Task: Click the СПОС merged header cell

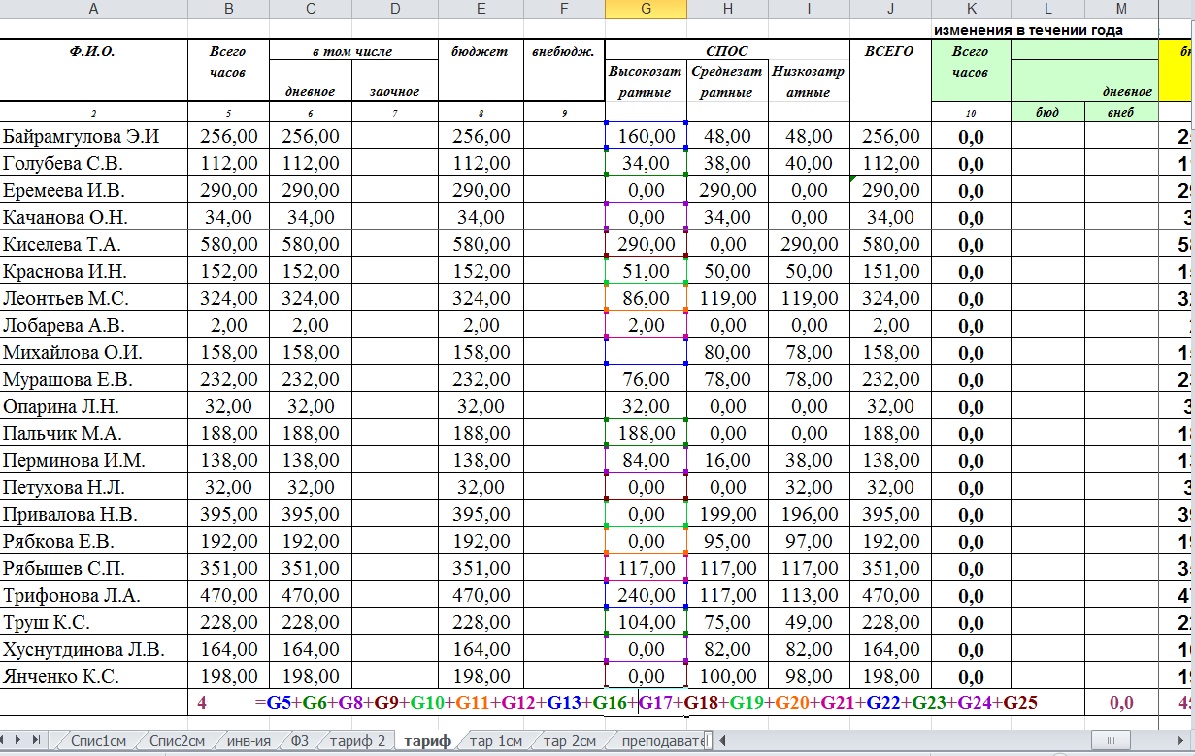Action: click(727, 50)
